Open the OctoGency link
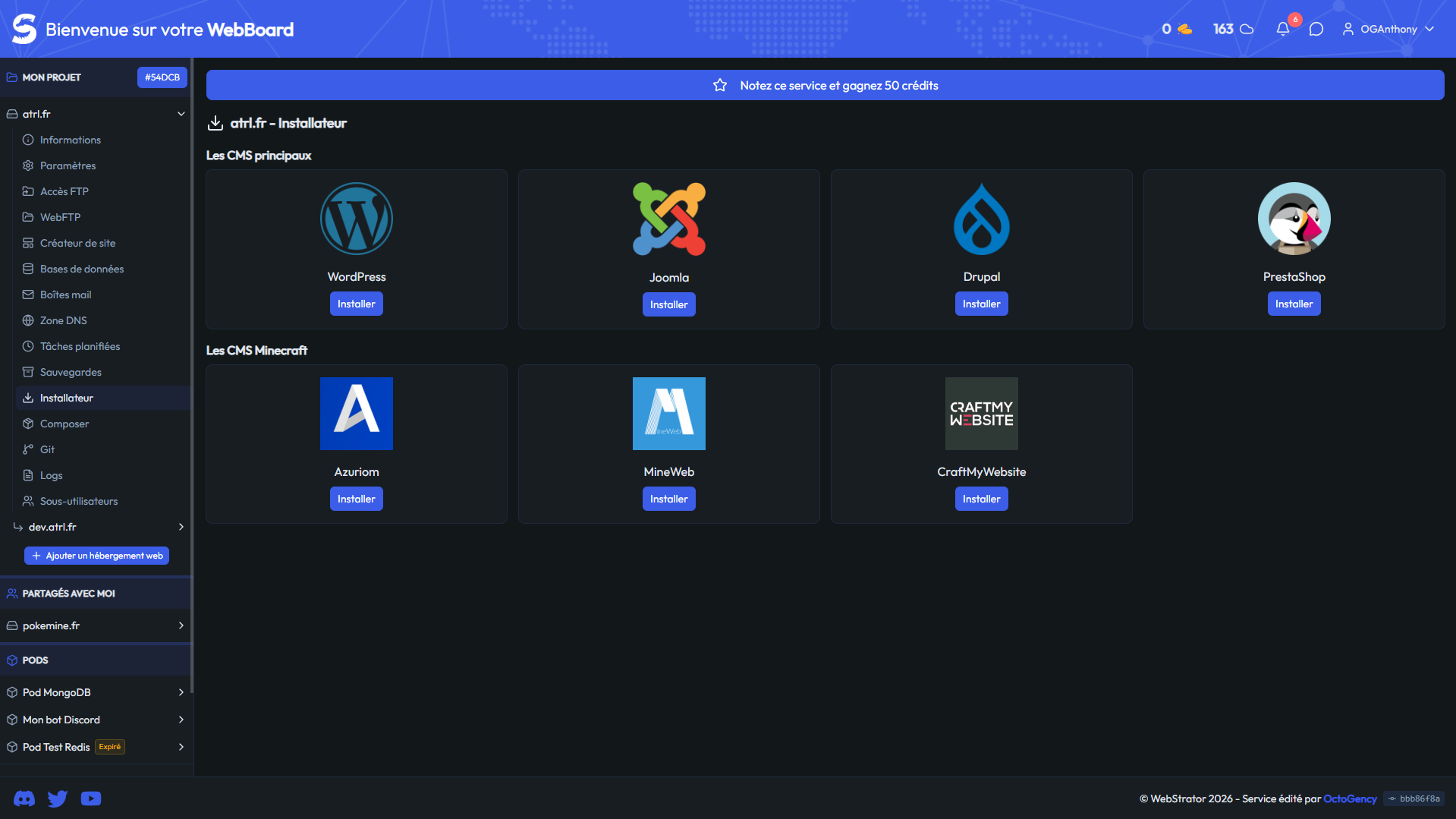This screenshot has height=819, width=1456. pyautogui.click(x=1350, y=799)
